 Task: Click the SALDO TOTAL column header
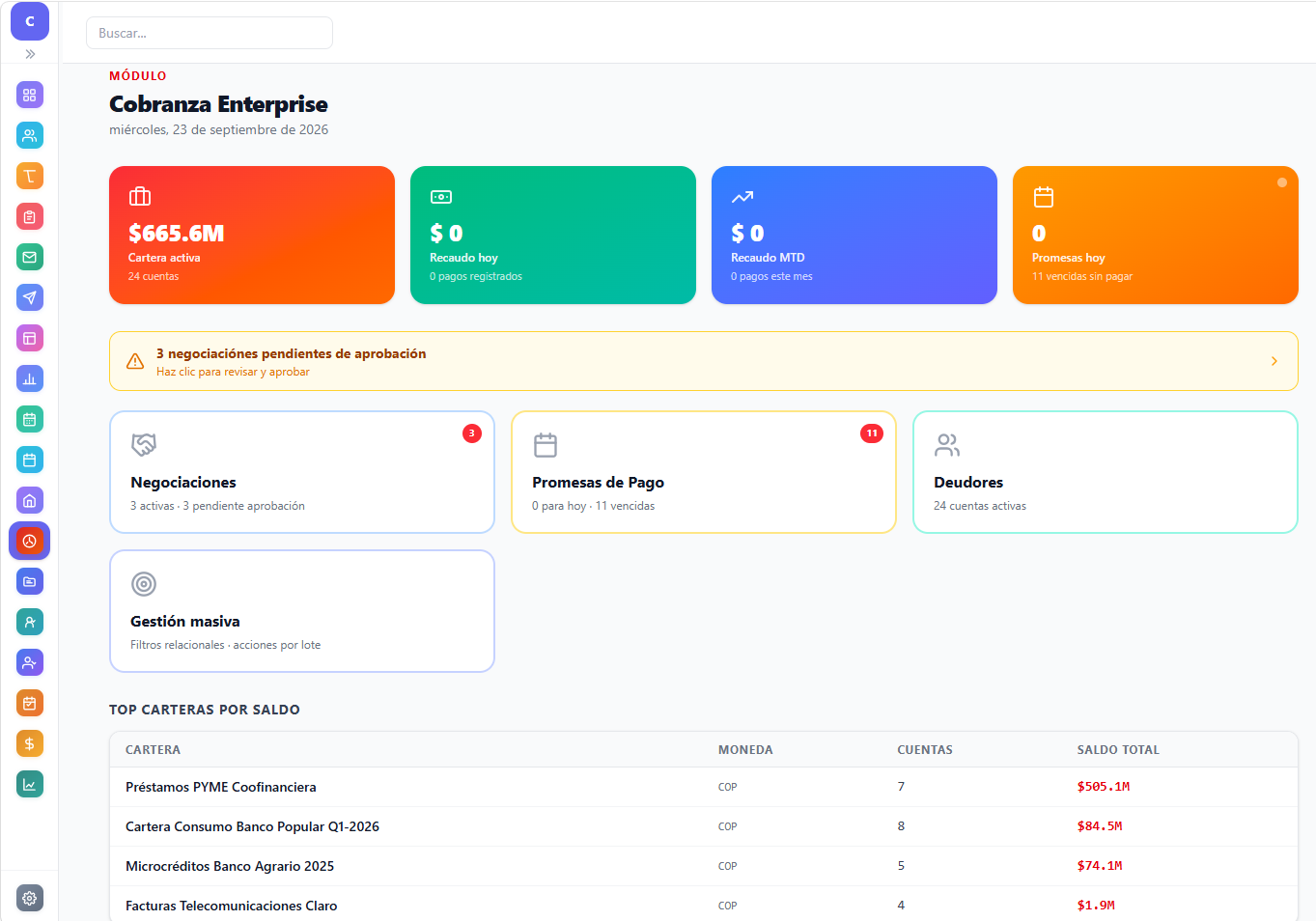coord(1118,749)
